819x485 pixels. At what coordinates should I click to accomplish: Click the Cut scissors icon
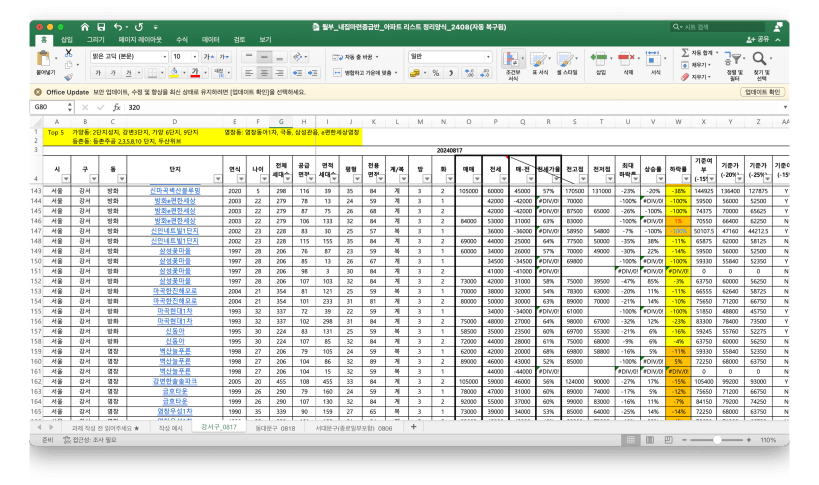click(68, 53)
